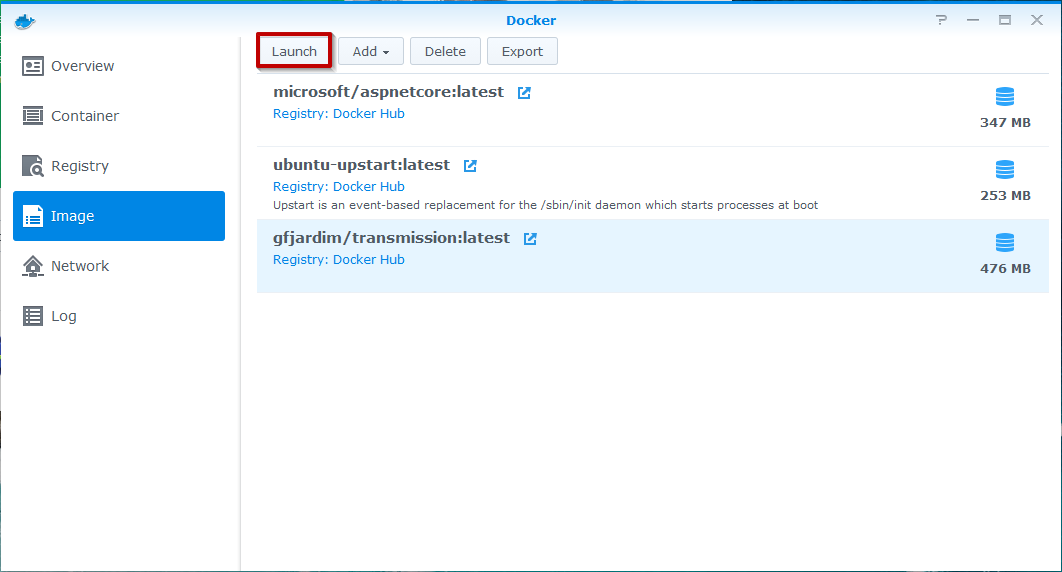Image resolution: width=1062 pixels, height=572 pixels.
Task: Open external link for microsoft/aspnetcore image
Action: (x=524, y=93)
